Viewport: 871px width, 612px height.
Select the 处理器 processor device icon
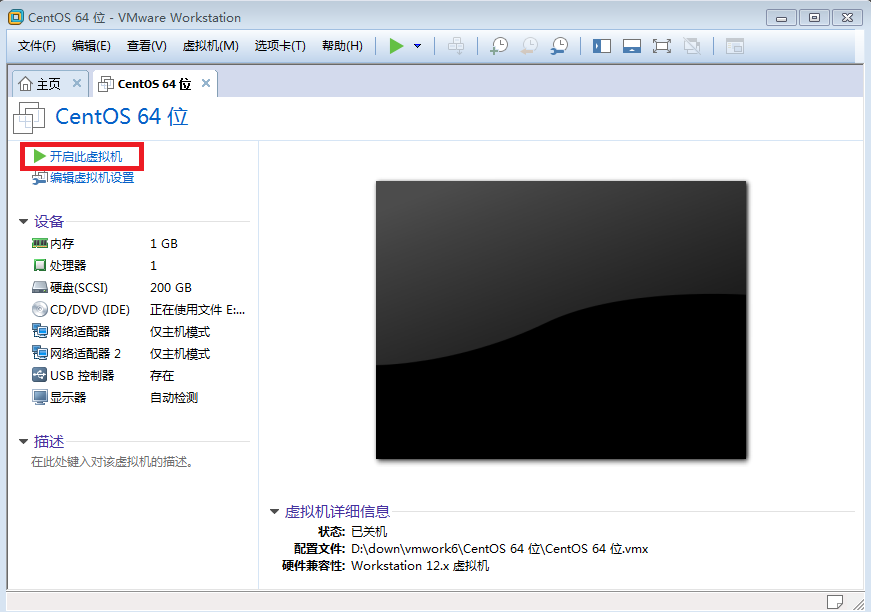pyautogui.click(x=39, y=265)
